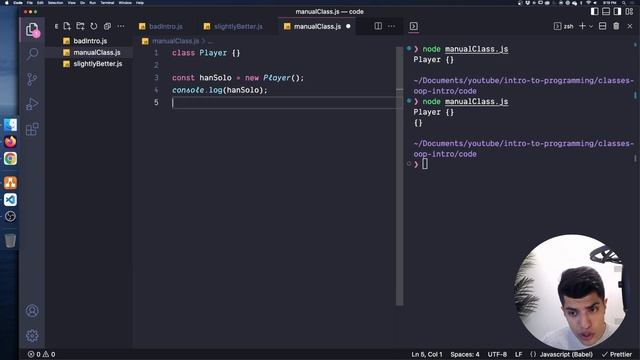Expand the breadcrumb ellipsis symbol
640x360 pixels.
pyautogui.click(x=211, y=41)
